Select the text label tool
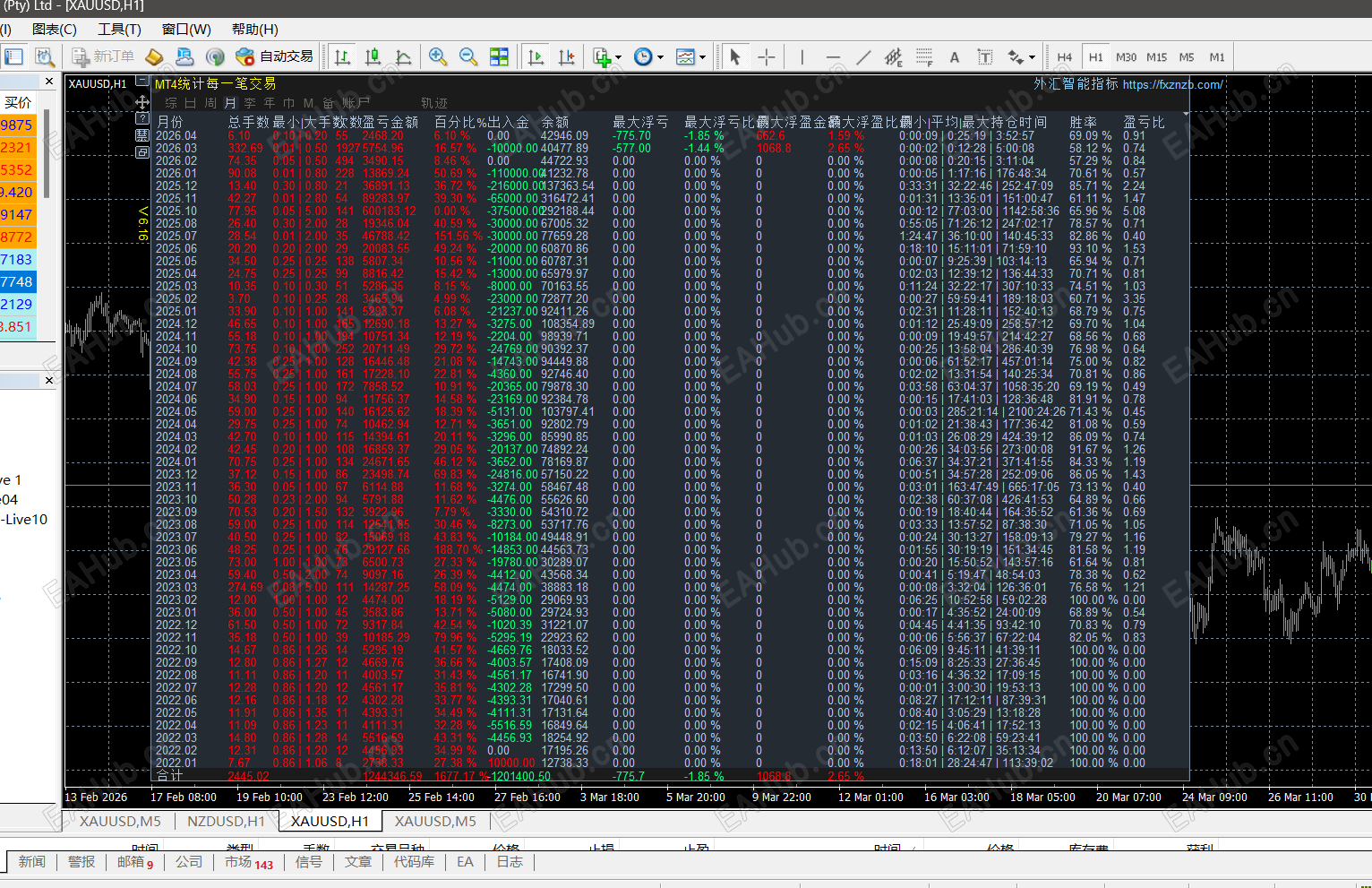Viewport: 1372px width, 888px height. coord(985,56)
